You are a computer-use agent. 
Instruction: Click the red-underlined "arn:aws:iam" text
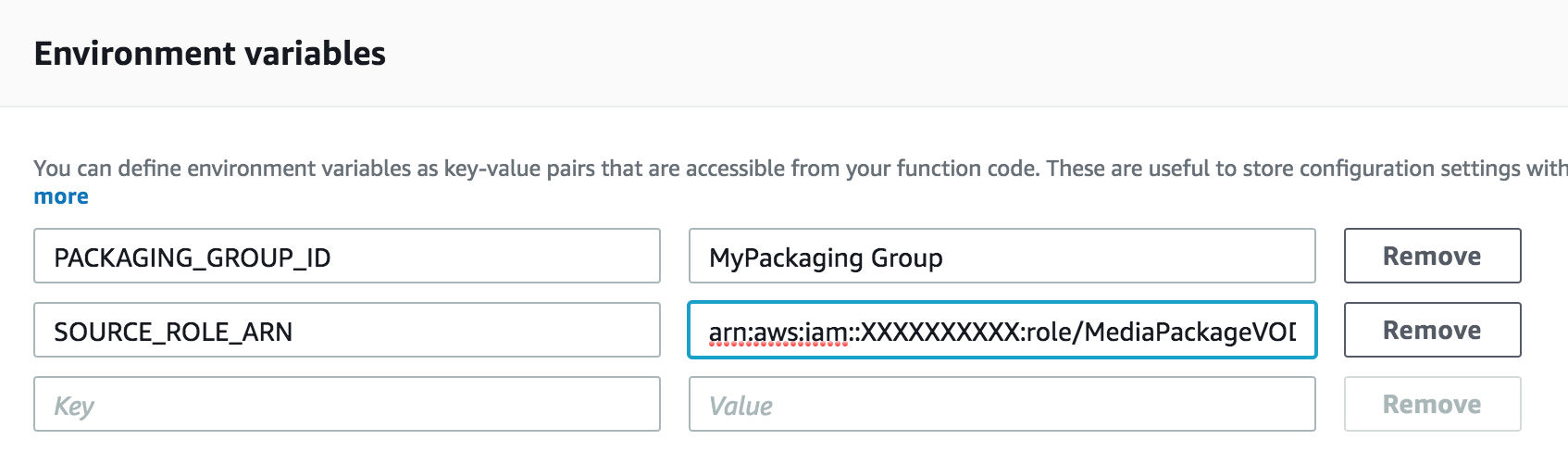(x=778, y=332)
